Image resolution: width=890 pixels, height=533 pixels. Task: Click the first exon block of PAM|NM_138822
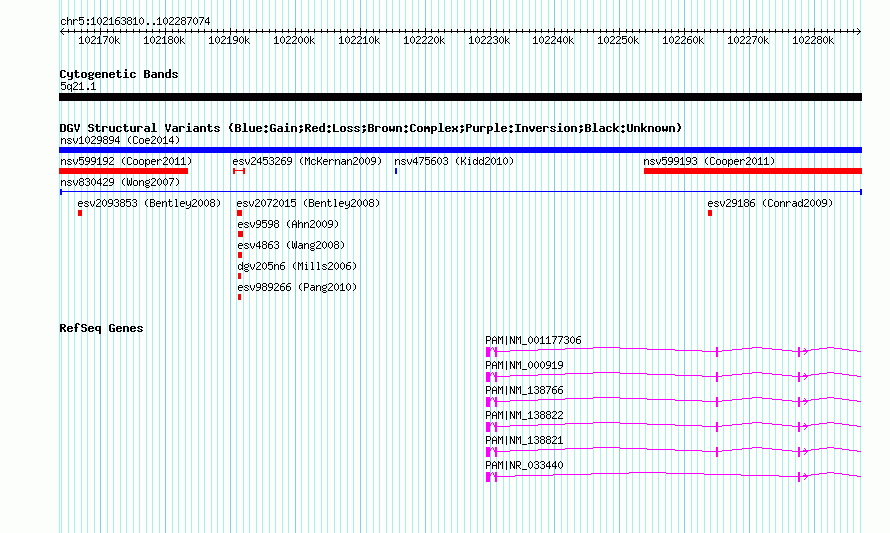[488, 427]
